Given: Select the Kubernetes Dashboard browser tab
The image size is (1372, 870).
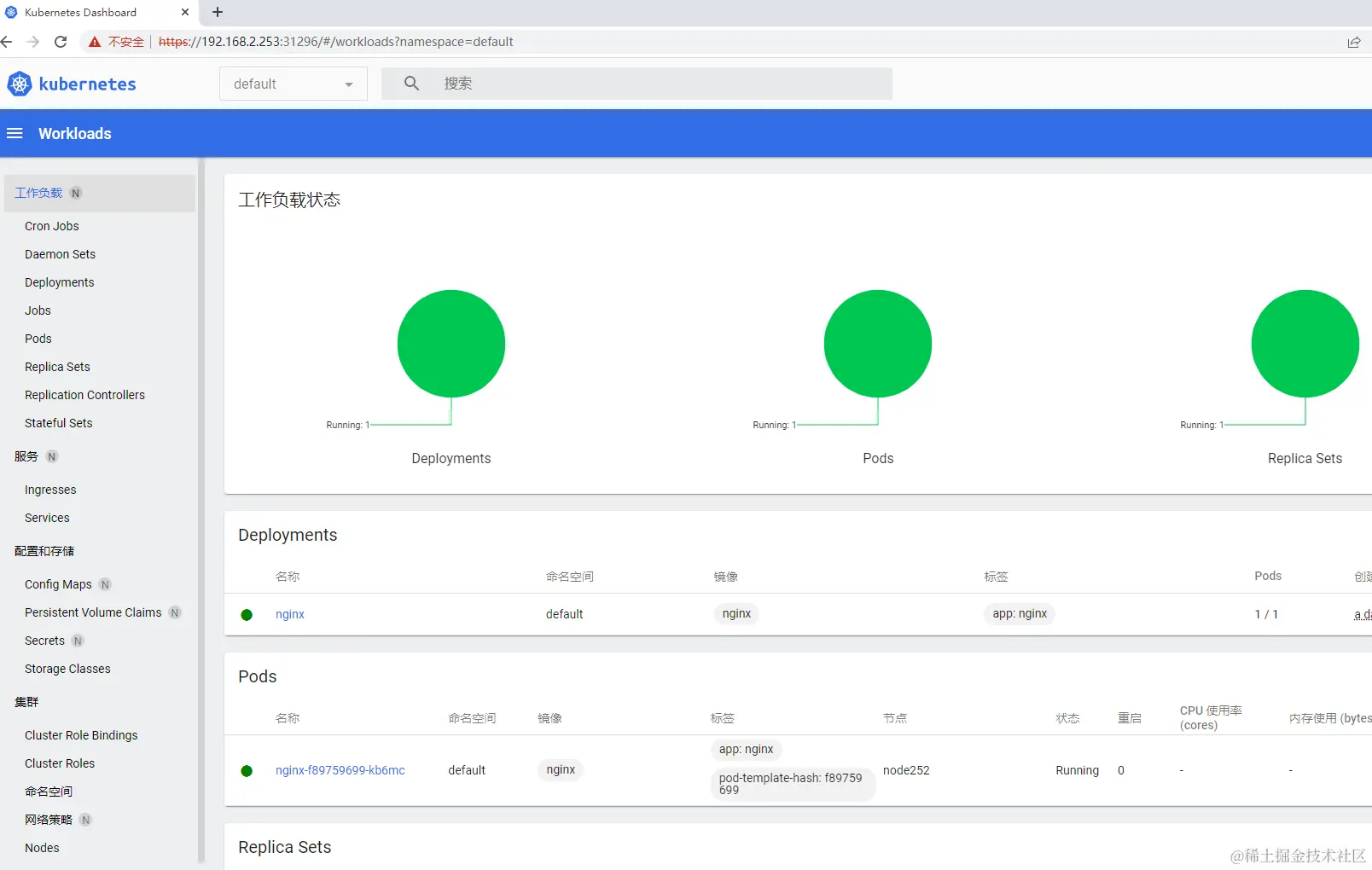Looking at the screenshot, I should tap(99, 13).
